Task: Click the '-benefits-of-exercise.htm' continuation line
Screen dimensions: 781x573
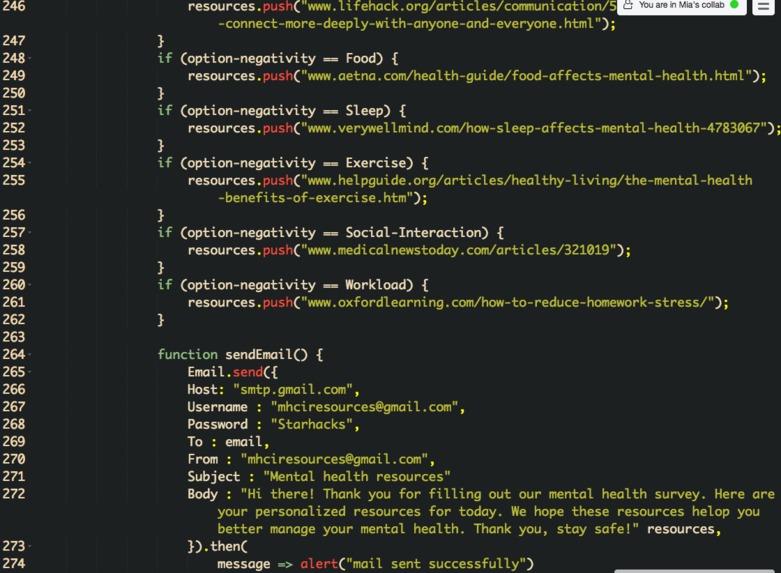Action: coord(322,198)
